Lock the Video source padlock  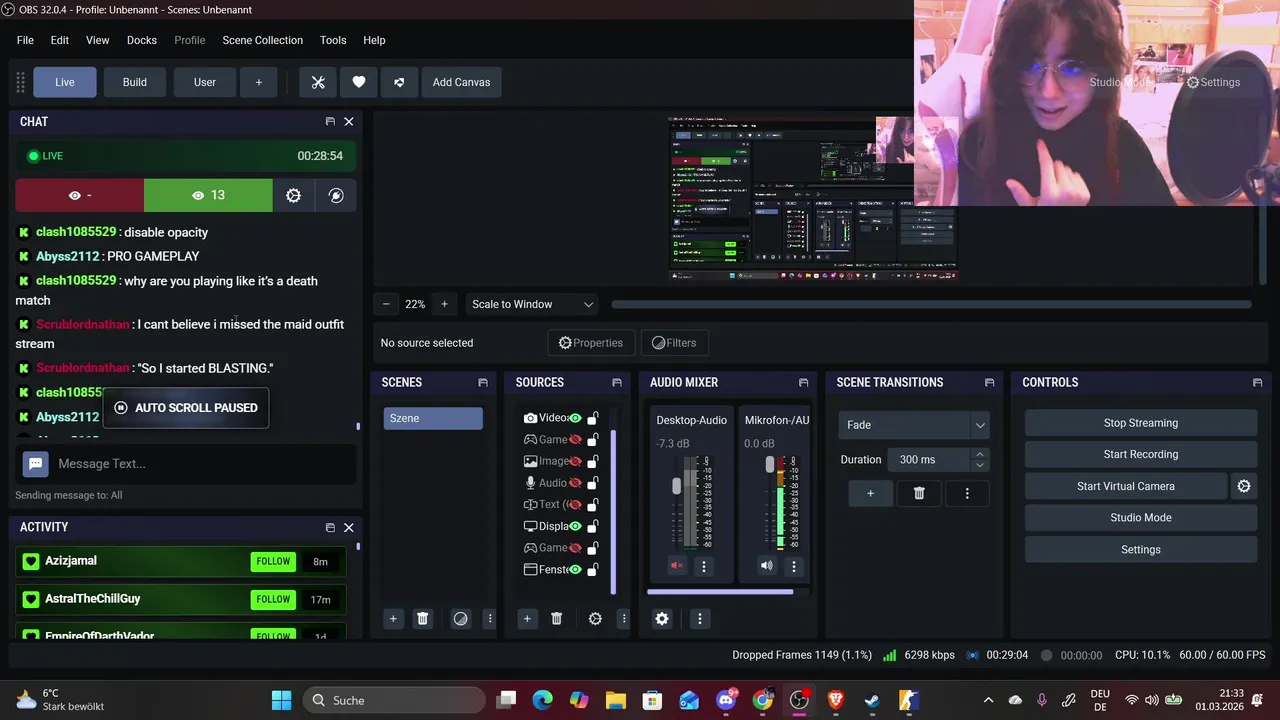(x=593, y=418)
